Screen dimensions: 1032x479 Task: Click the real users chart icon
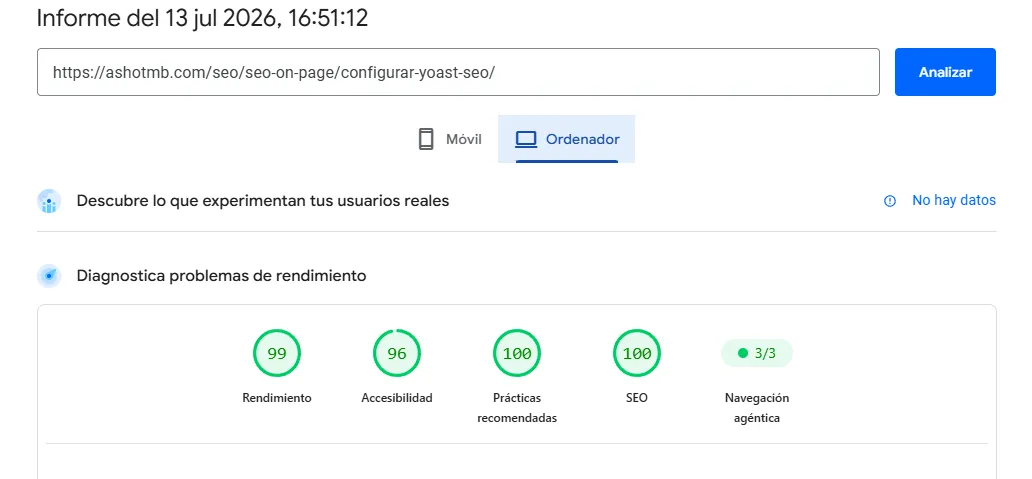coord(49,201)
